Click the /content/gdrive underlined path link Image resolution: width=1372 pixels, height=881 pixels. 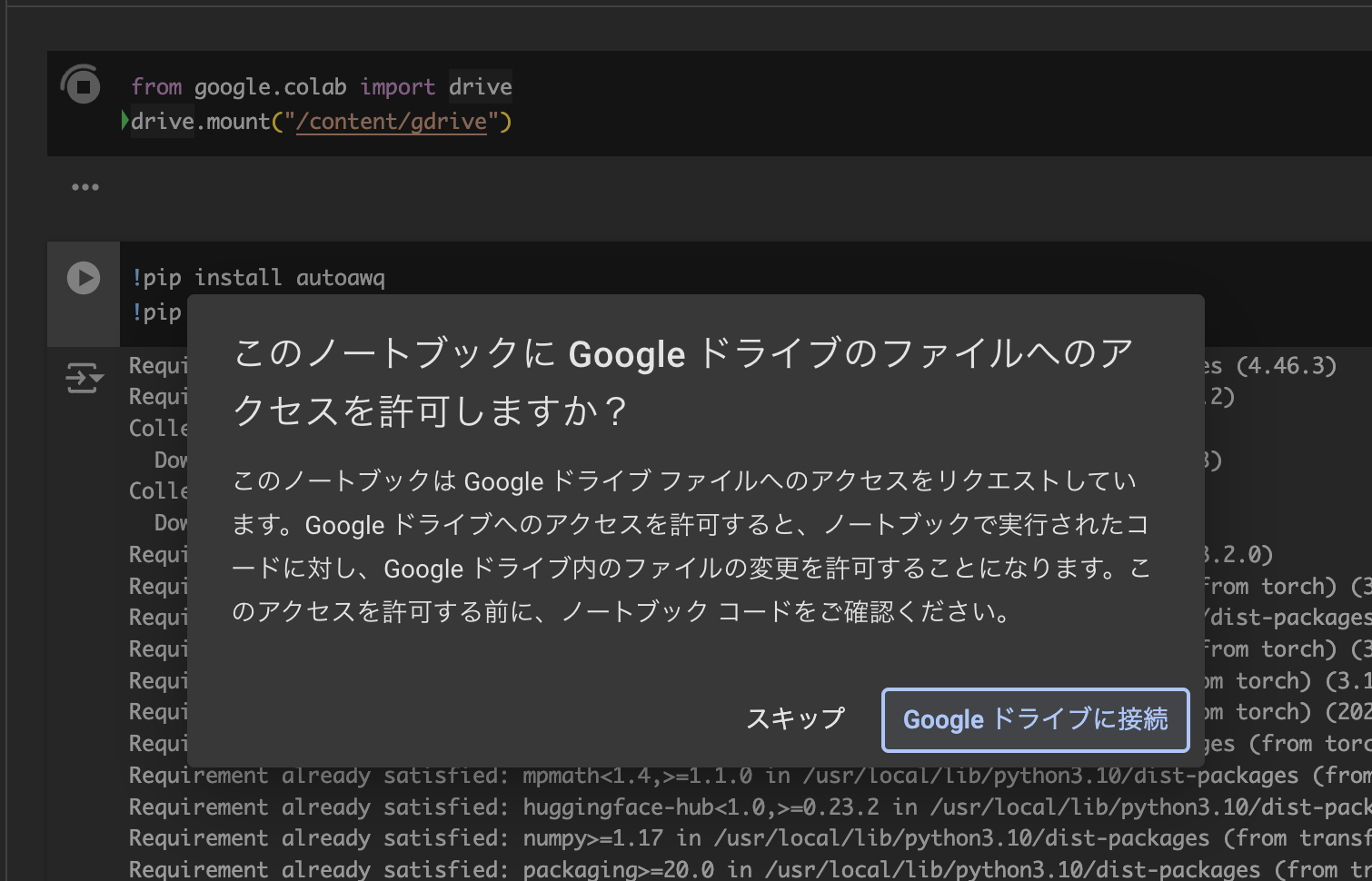(393, 121)
